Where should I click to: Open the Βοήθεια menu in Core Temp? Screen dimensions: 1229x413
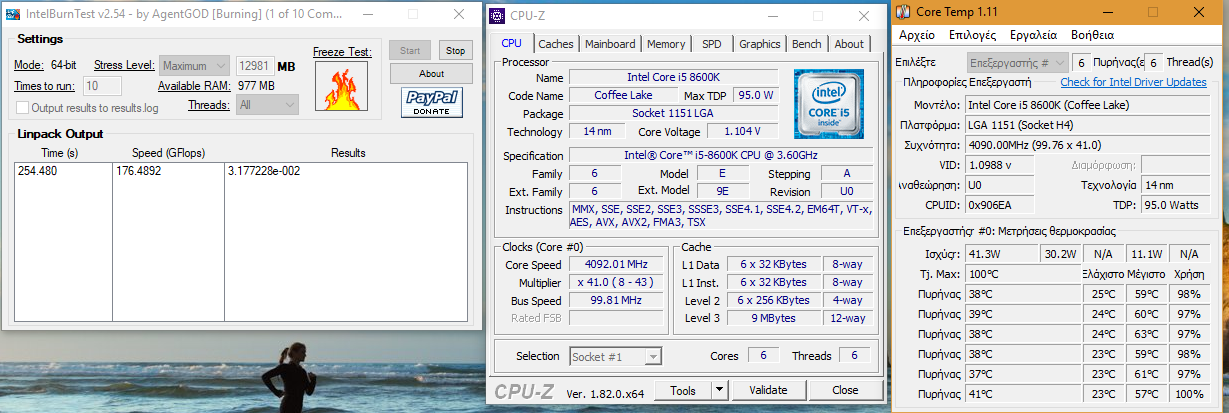click(x=1093, y=34)
